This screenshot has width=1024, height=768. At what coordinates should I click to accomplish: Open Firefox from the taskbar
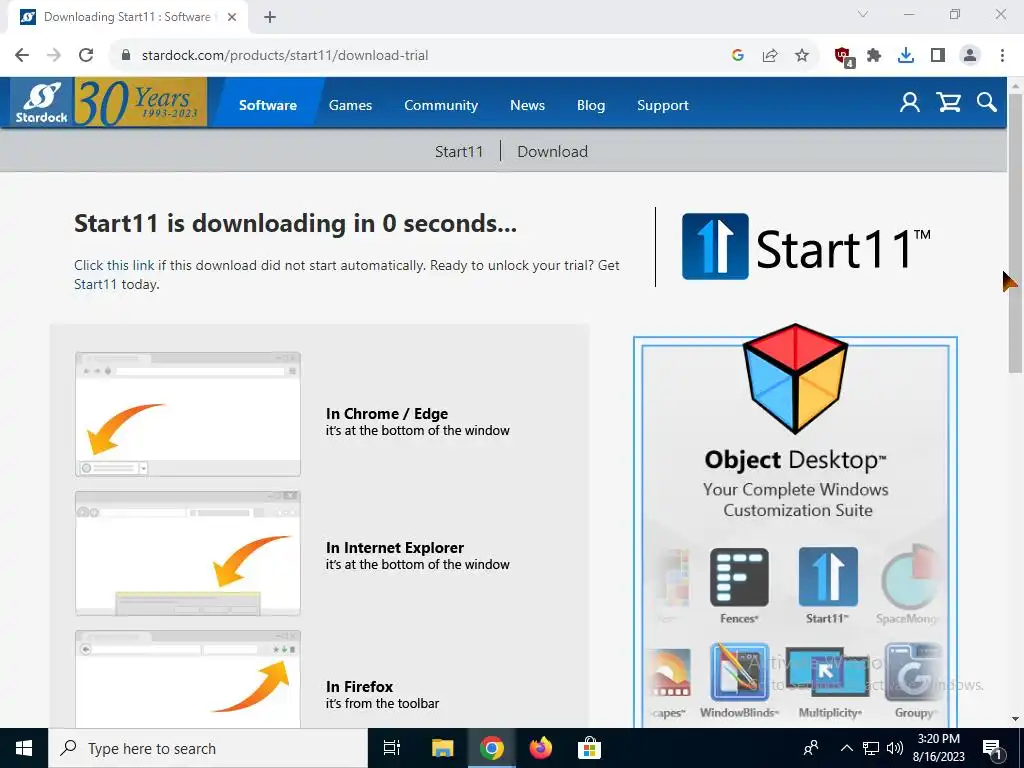click(x=540, y=748)
